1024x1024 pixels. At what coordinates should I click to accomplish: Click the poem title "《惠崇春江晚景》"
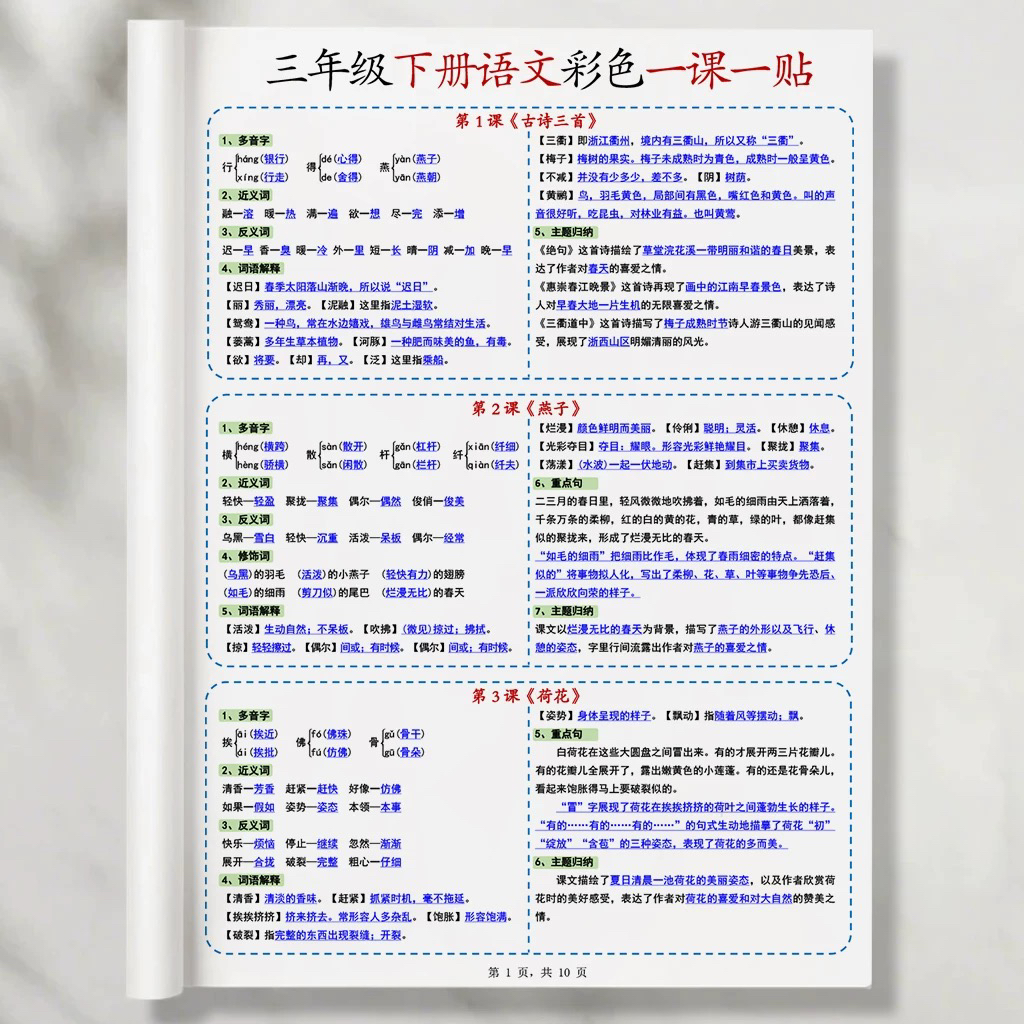[577, 287]
